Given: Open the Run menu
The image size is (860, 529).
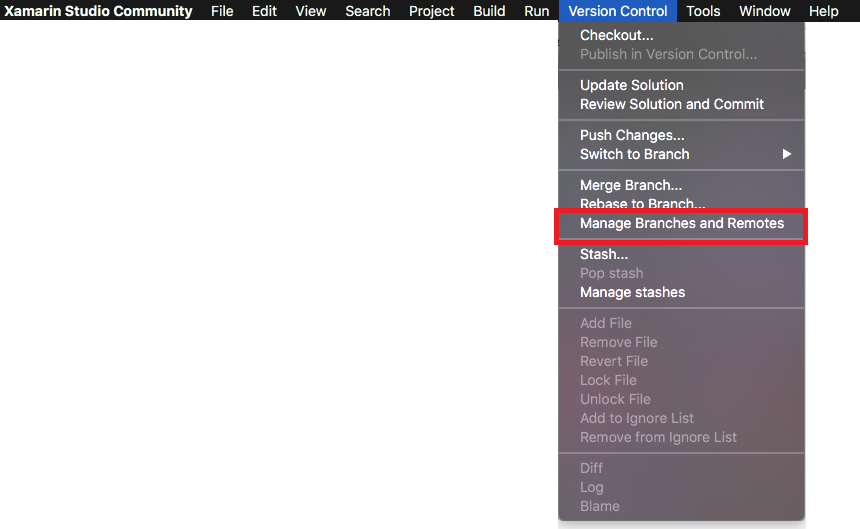Looking at the screenshot, I should pos(536,11).
